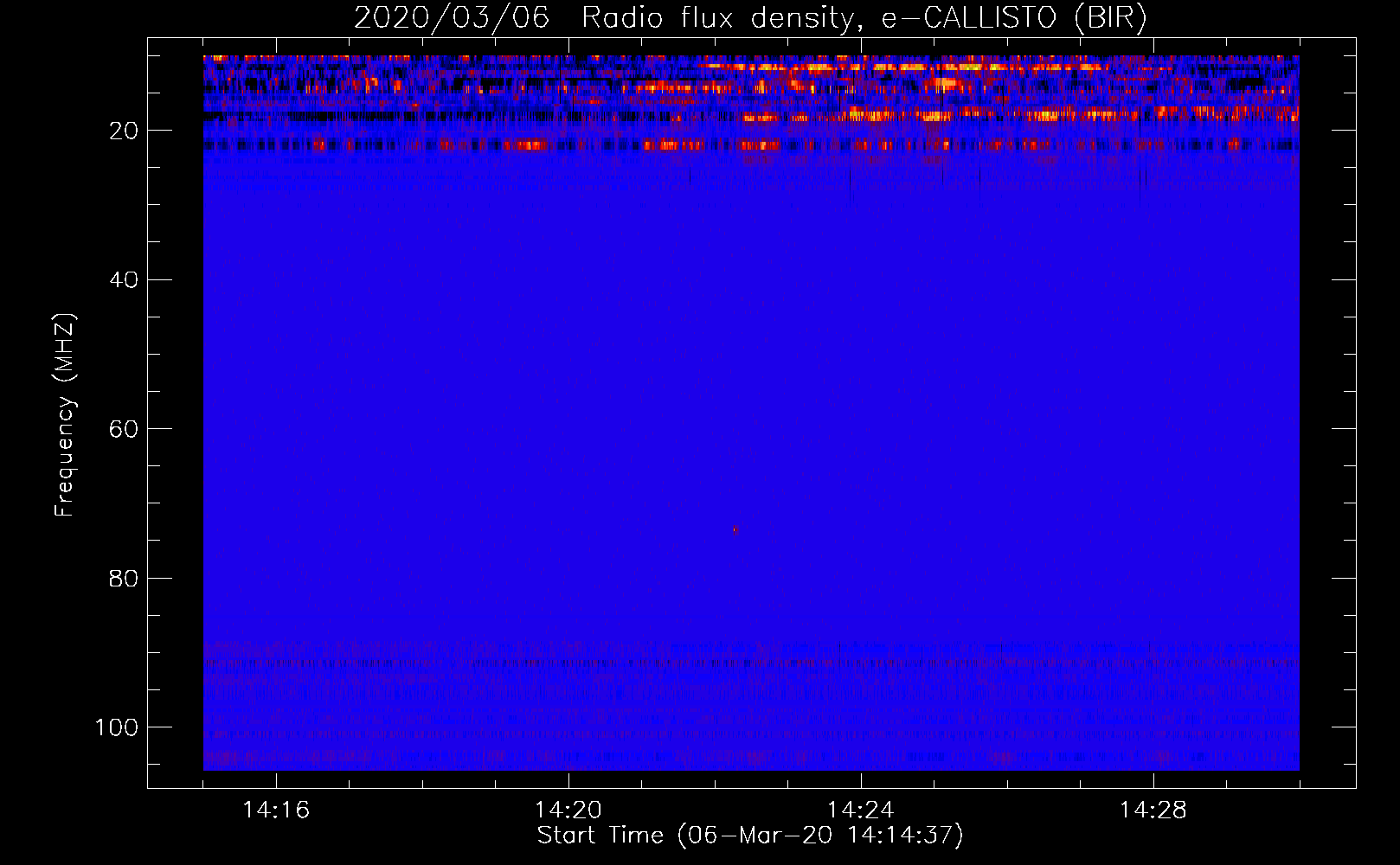The width and height of the screenshot is (1400, 865).
Task: Click the 80 frequency tick label
Action: coord(124,579)
